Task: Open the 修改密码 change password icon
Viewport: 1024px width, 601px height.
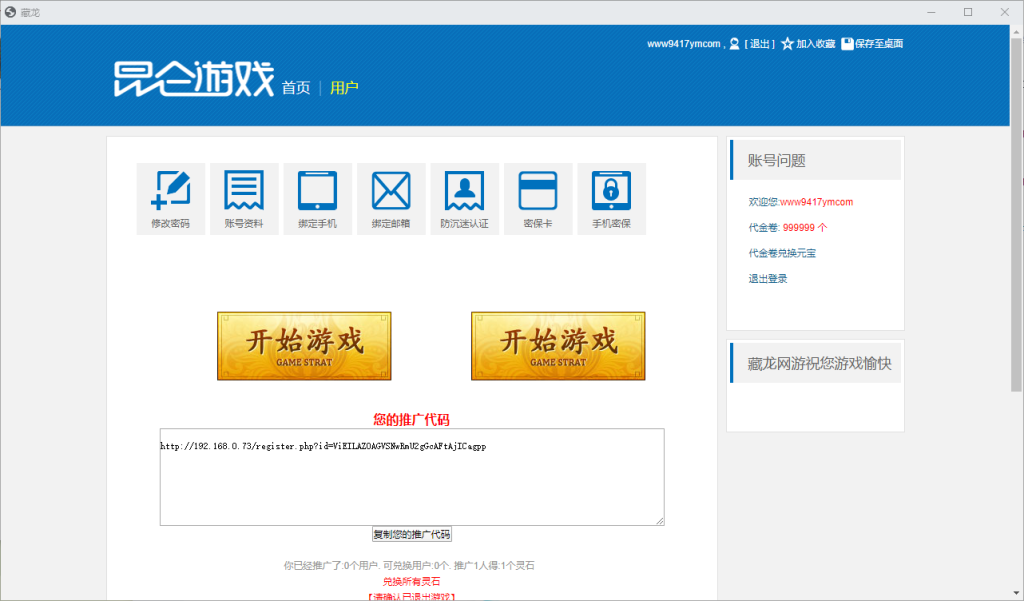Action: coord(170,199)
